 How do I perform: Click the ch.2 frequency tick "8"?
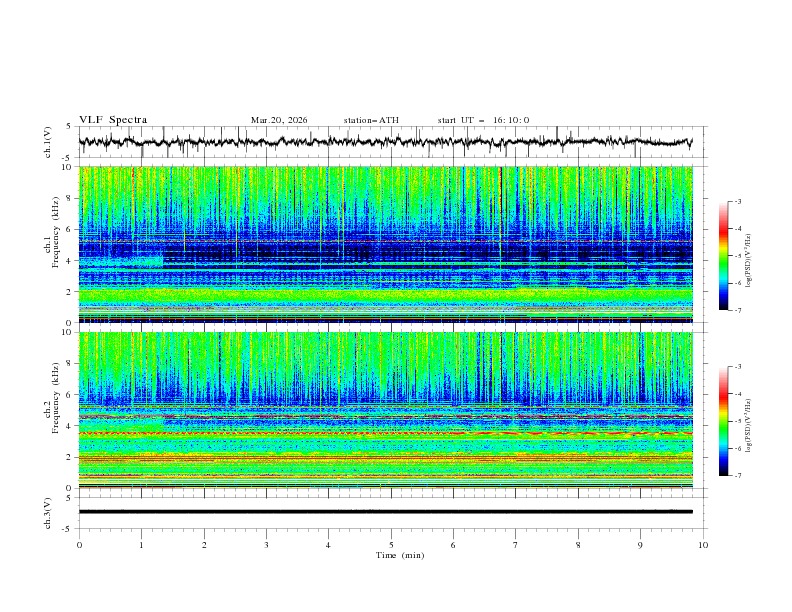pos(70,364)
